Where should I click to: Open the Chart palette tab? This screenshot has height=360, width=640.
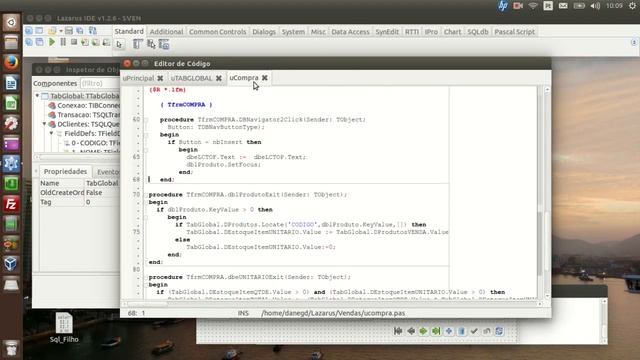[452, 31]
